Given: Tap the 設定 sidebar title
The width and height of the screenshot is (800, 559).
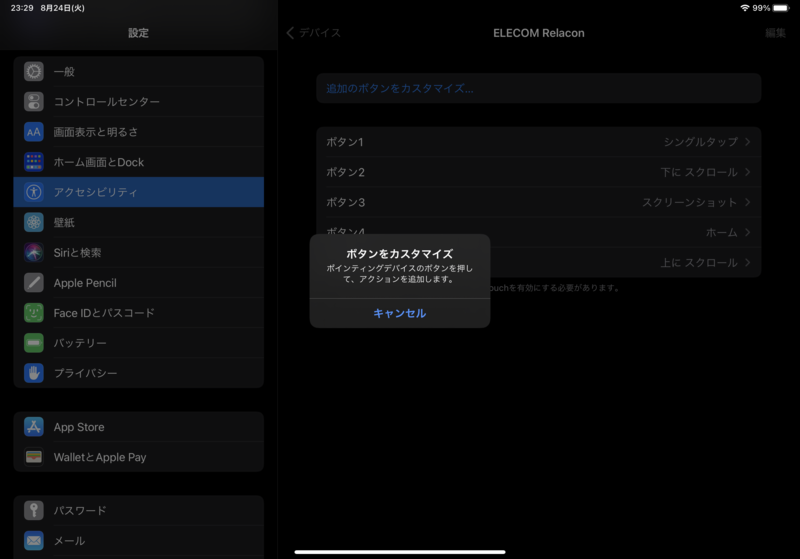Looking at the screenshot, I should click(x=138, y=33).
